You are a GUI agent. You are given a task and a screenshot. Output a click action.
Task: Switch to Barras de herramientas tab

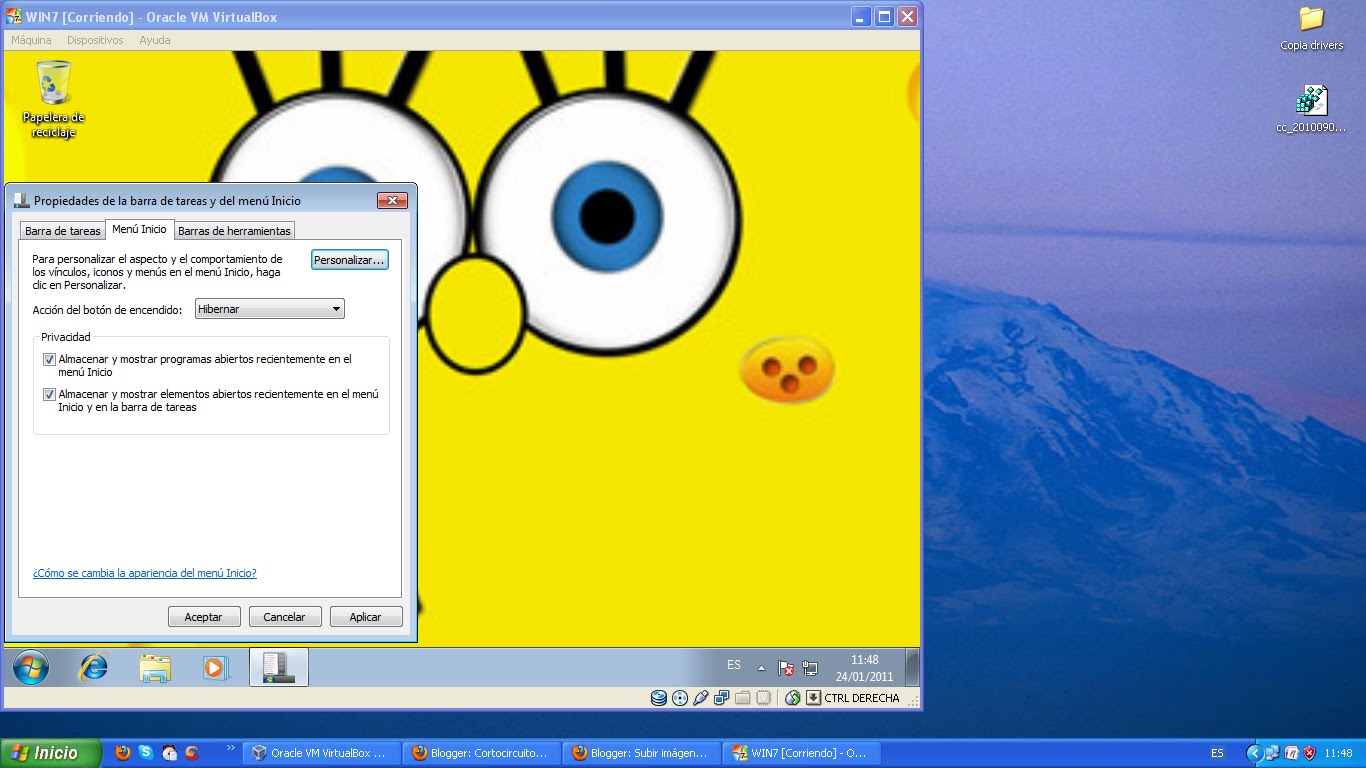click(x=234, y=231)
